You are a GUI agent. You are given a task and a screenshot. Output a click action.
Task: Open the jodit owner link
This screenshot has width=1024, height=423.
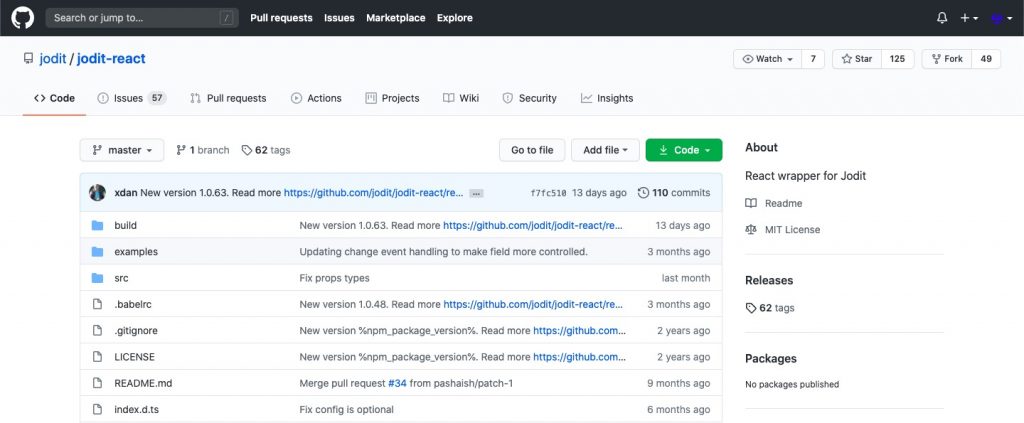pyautogui.click(x=53, y=59)
